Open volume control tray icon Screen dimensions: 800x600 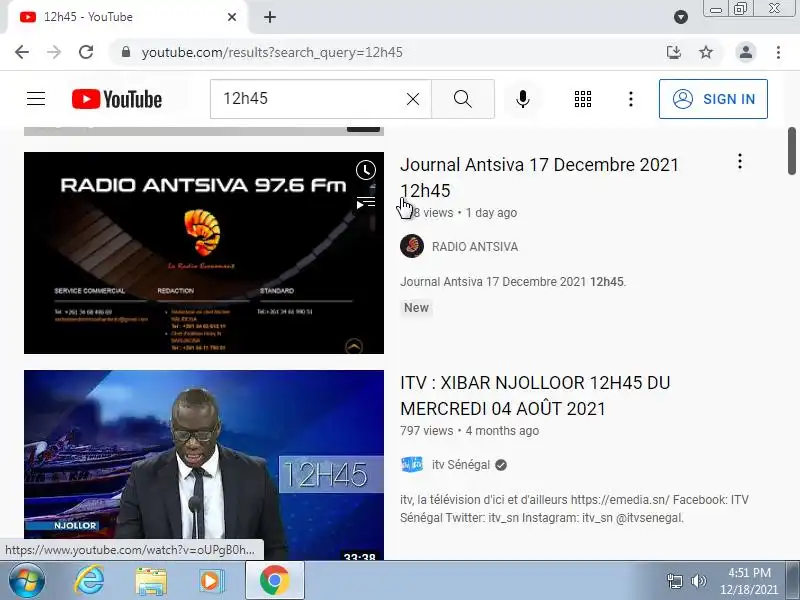coord(698,581)
